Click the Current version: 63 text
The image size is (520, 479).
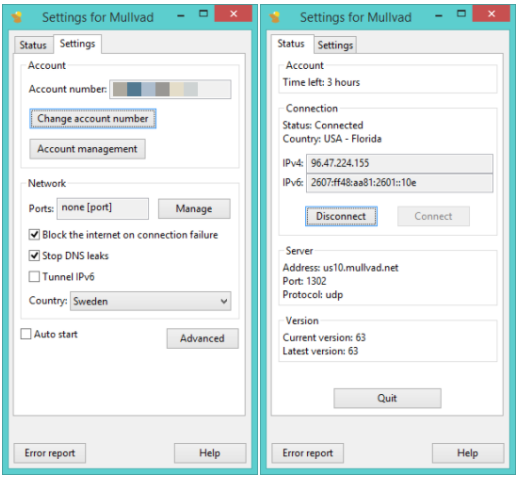coord(324,338)
